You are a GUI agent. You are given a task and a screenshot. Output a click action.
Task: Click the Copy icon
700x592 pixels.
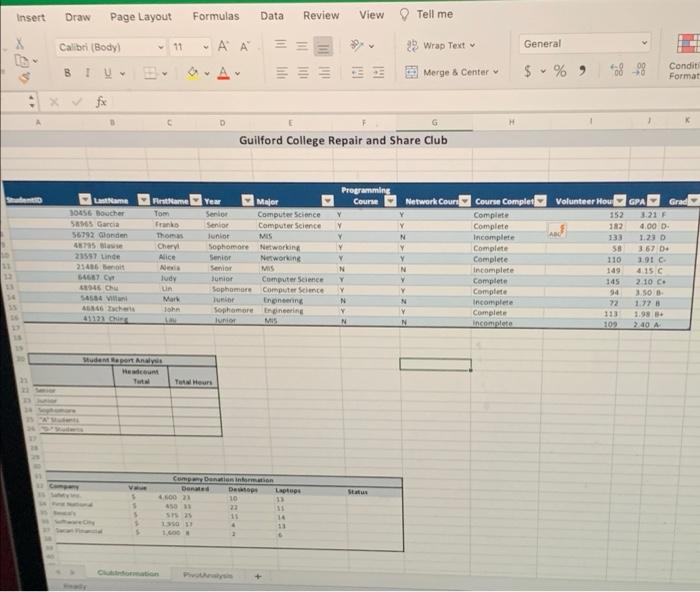click(21, 60)
